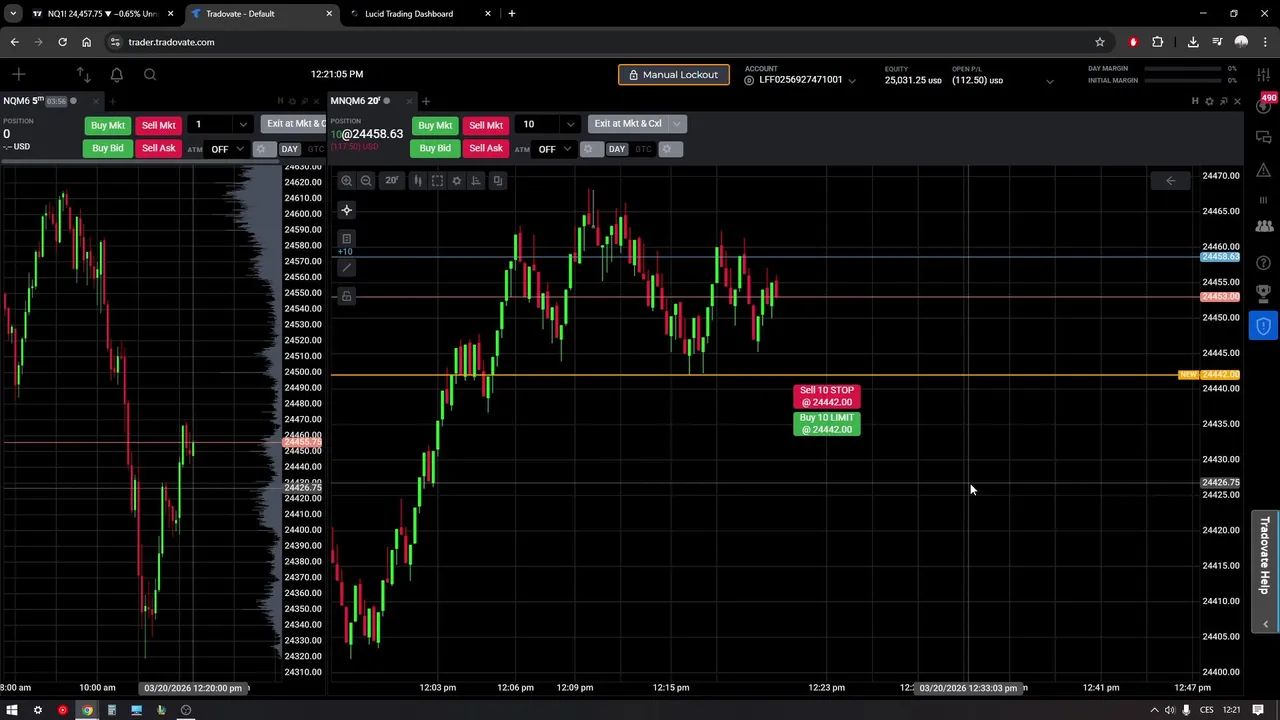The width and height of the screenshot is (1280, 720).
Task: Open the blue shield sidebar icon
Action: point(1264,326)
